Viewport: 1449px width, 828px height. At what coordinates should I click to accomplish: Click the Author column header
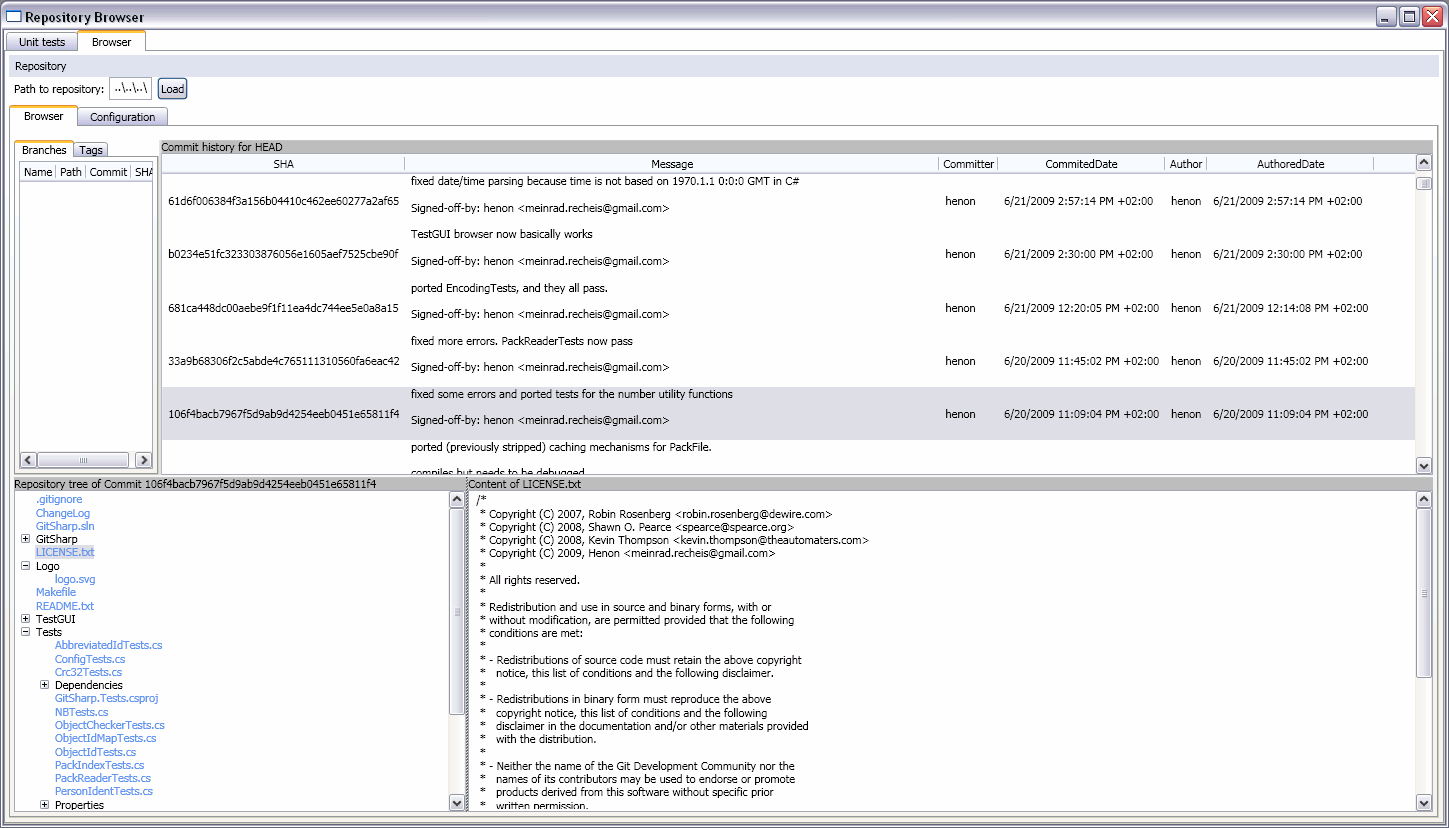[1186, 164]
